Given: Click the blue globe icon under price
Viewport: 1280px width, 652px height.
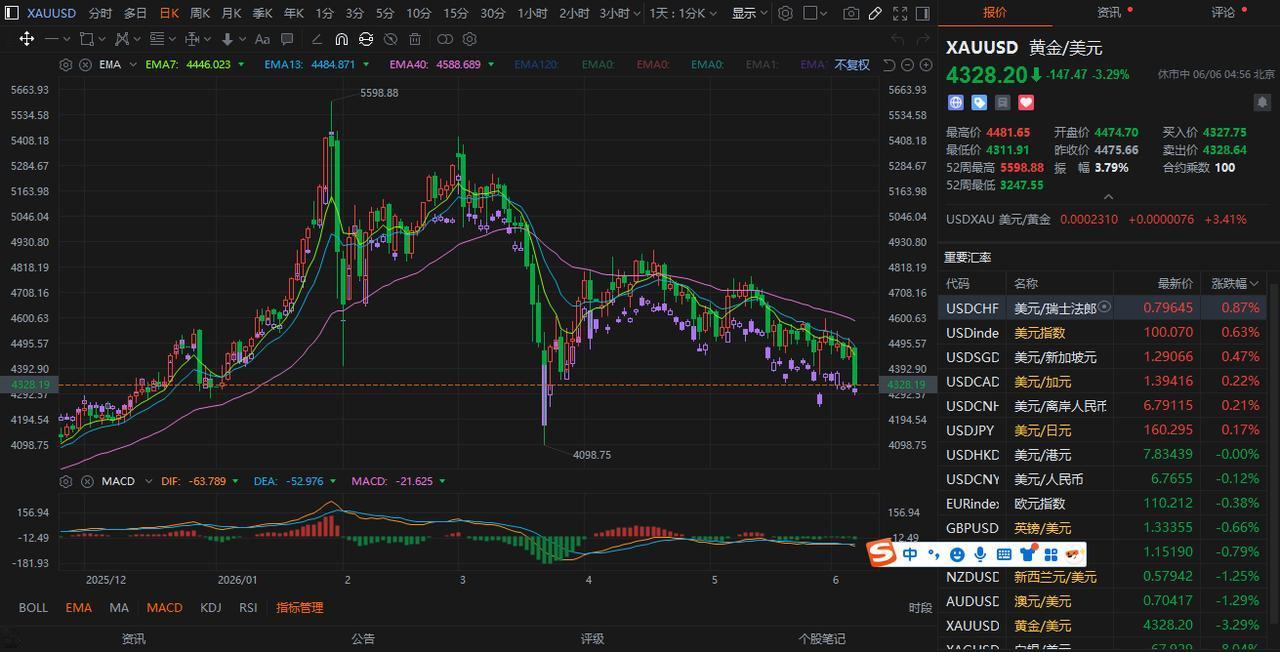Looking at the screenshot, I should (955, 102).
